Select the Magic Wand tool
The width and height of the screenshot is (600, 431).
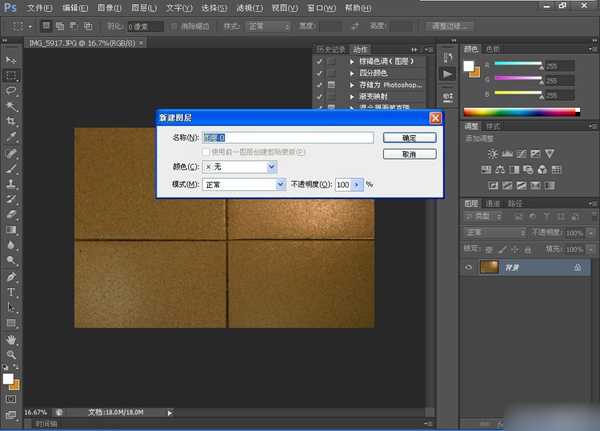(12, 105)
